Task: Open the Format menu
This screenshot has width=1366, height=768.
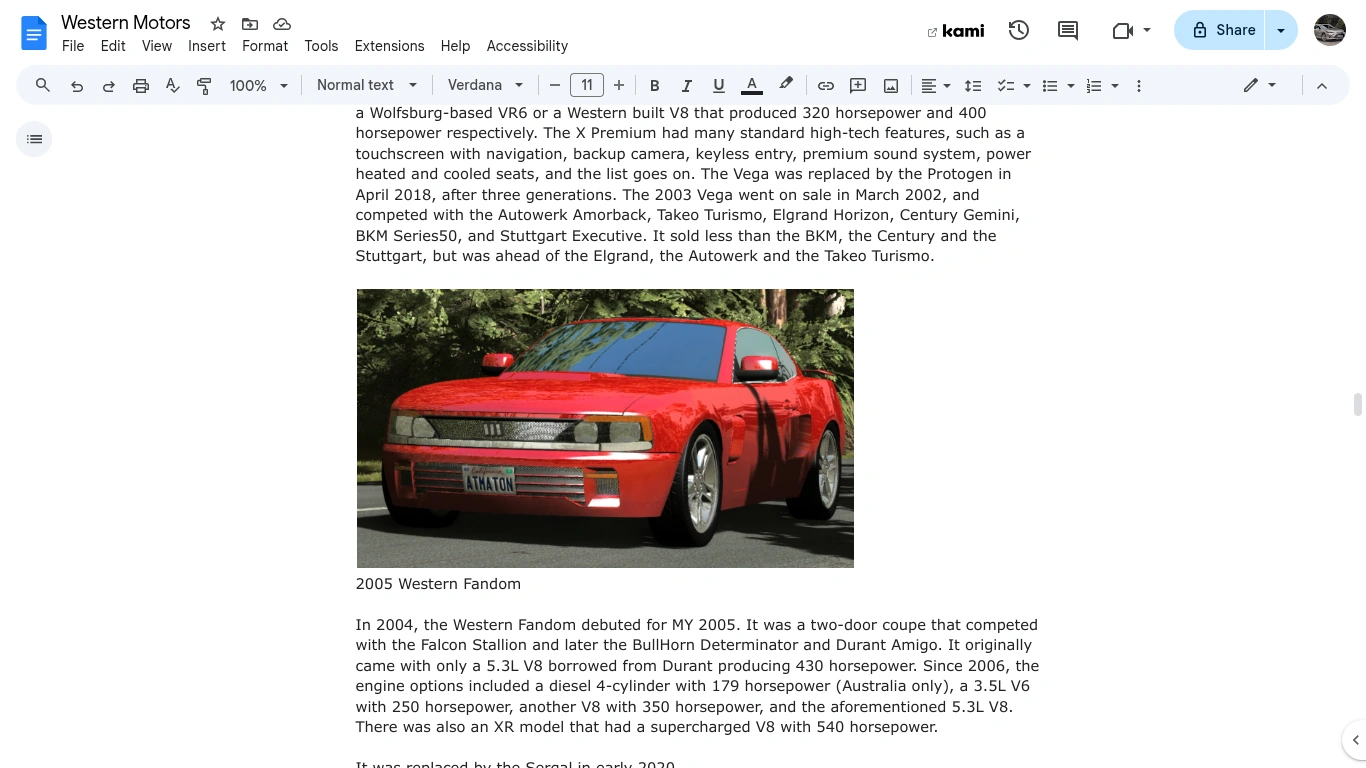Action: point(265,46)
